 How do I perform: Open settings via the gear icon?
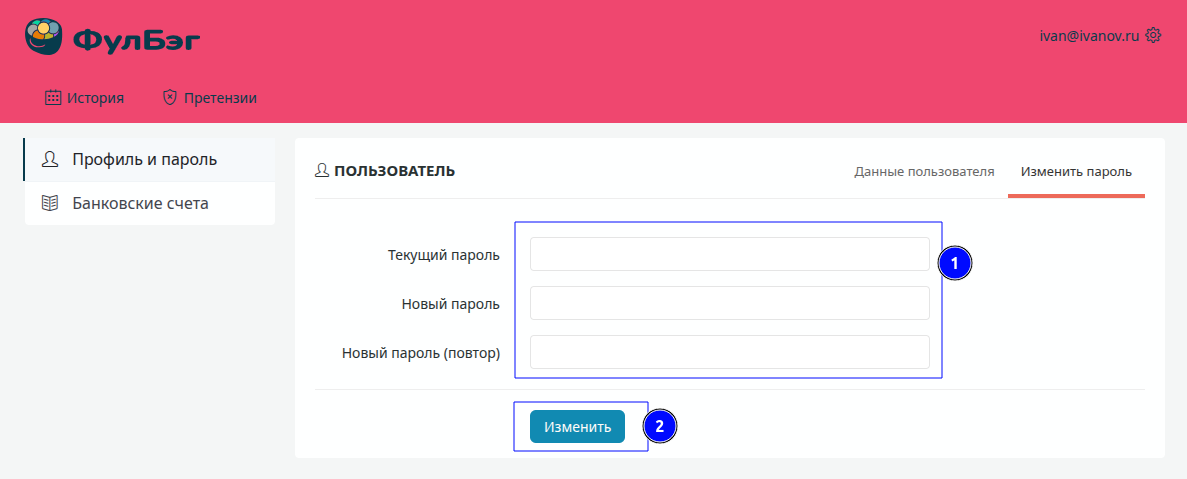[1153, 35]
